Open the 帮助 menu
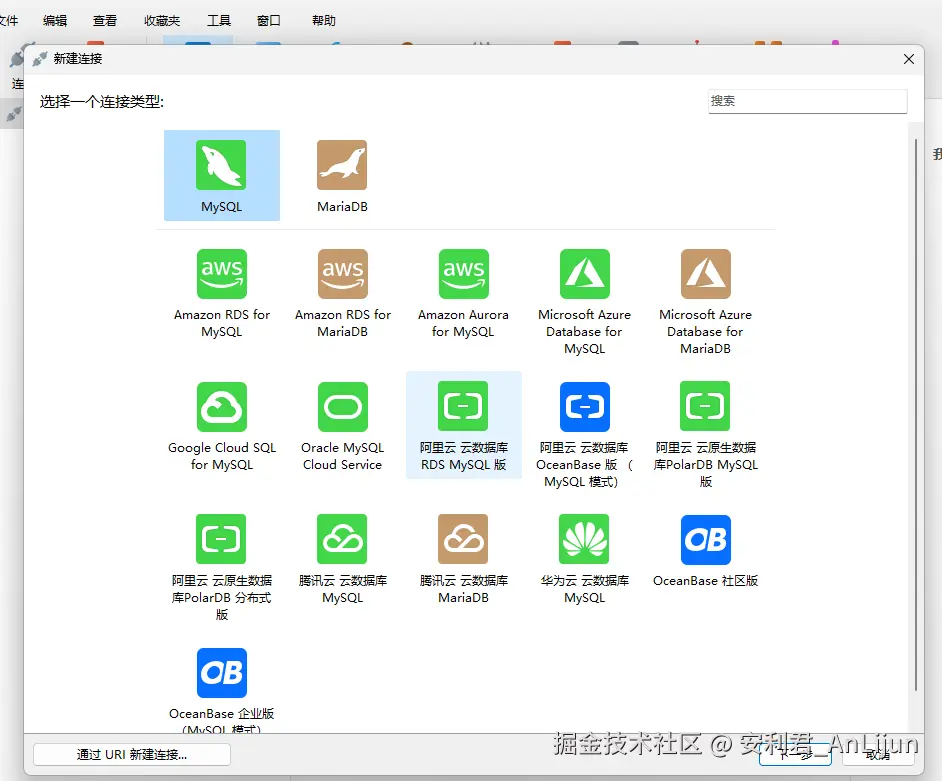Viewport: 942px width, 781px height. click(323, 20)
